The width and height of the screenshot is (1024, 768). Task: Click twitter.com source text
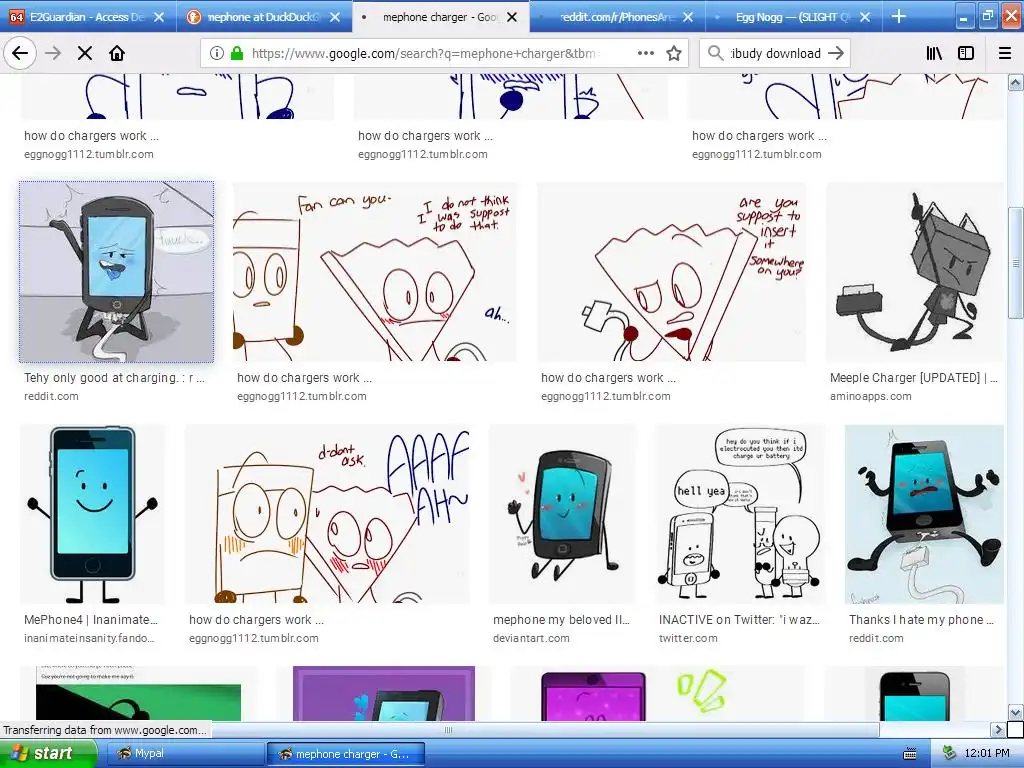click(x=688, y=639)
